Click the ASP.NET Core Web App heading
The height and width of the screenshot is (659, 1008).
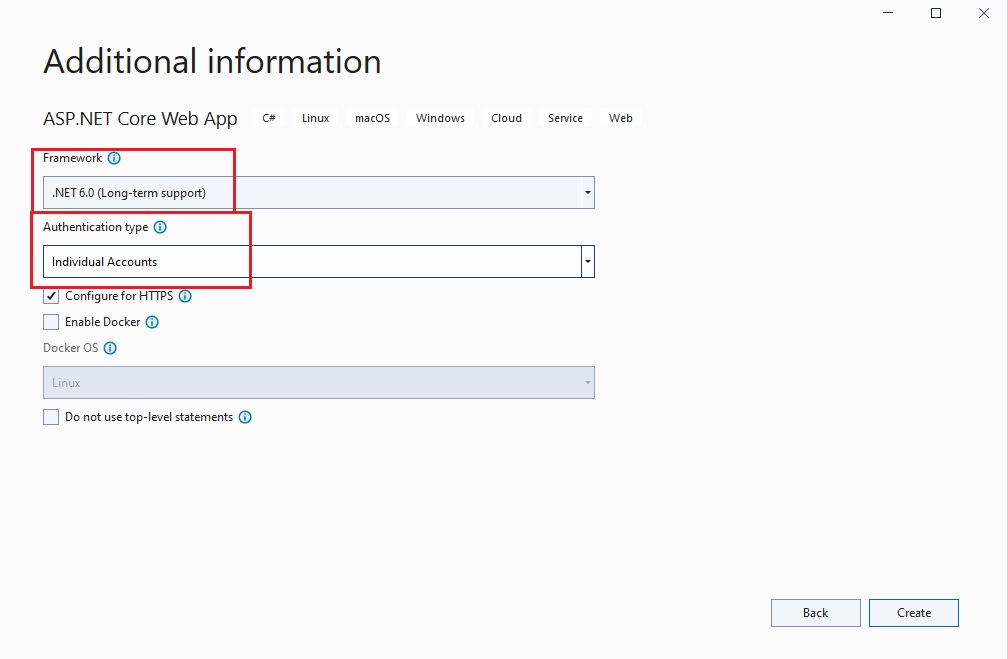(x=140, y=119)
